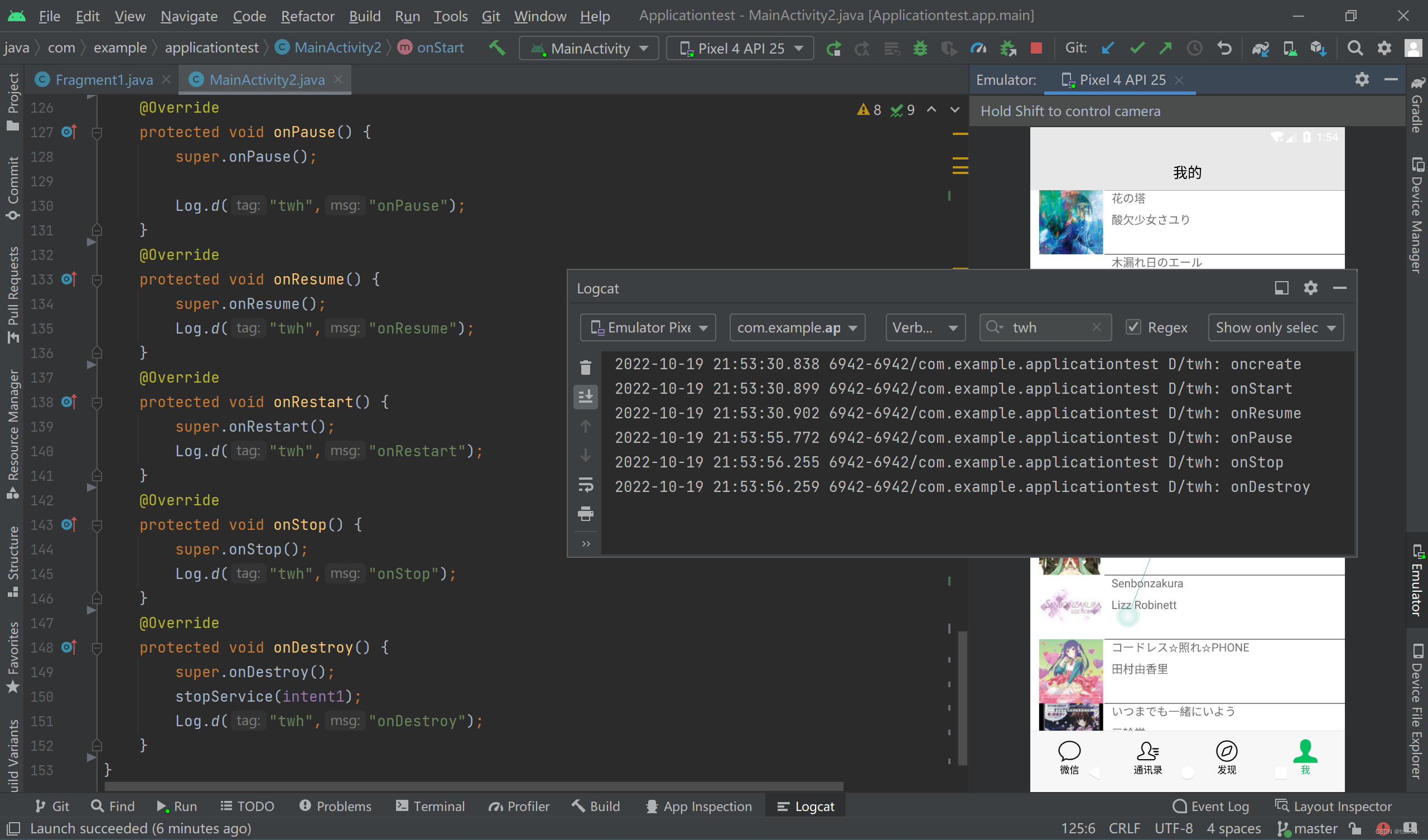Image resolution: width=1428 pixels, height=840 pixels.
Task: Click the Attach Debugger to Android Process icon
Action: [x=1008, y=49]
